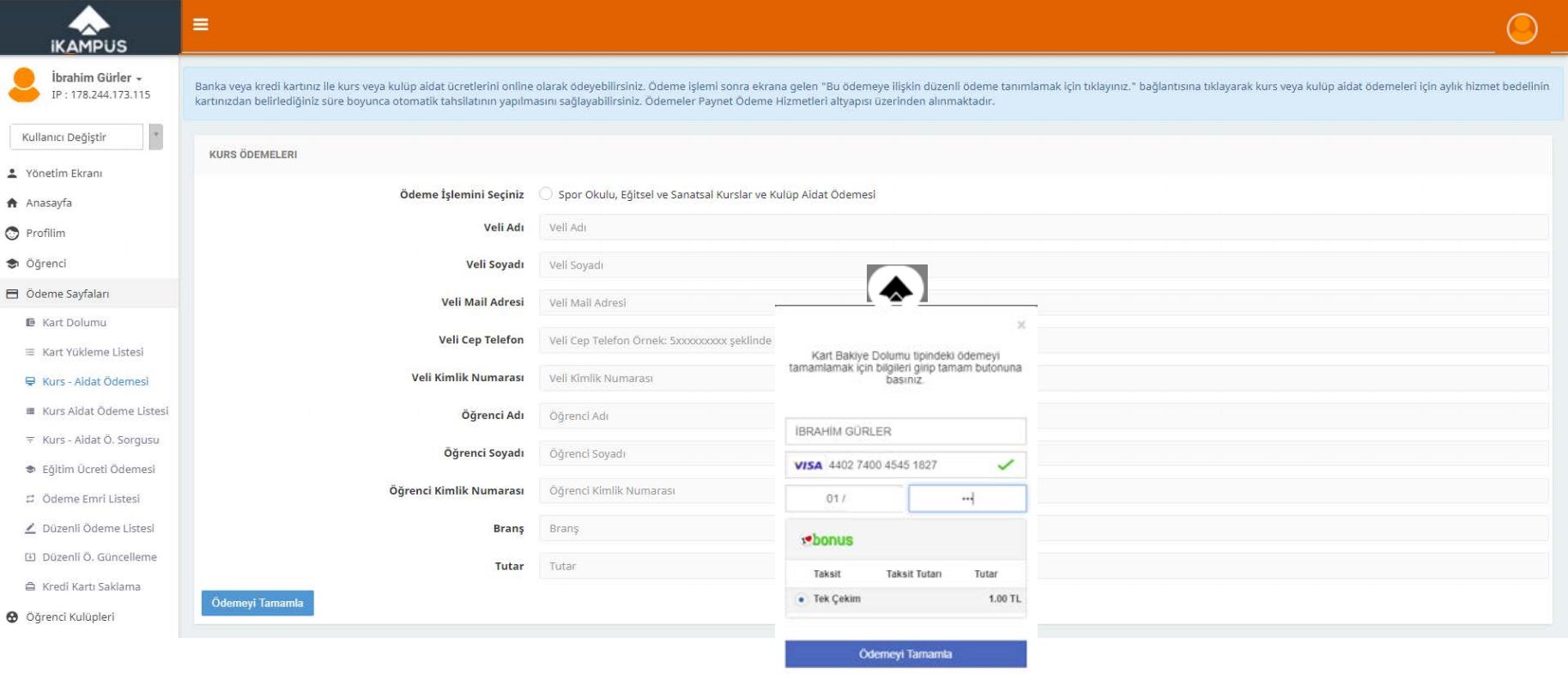Viewport: 1568px width, 674px height.
Task: Open Kurs Aidat Ödeme Listesi page
Action: [106, 411]
